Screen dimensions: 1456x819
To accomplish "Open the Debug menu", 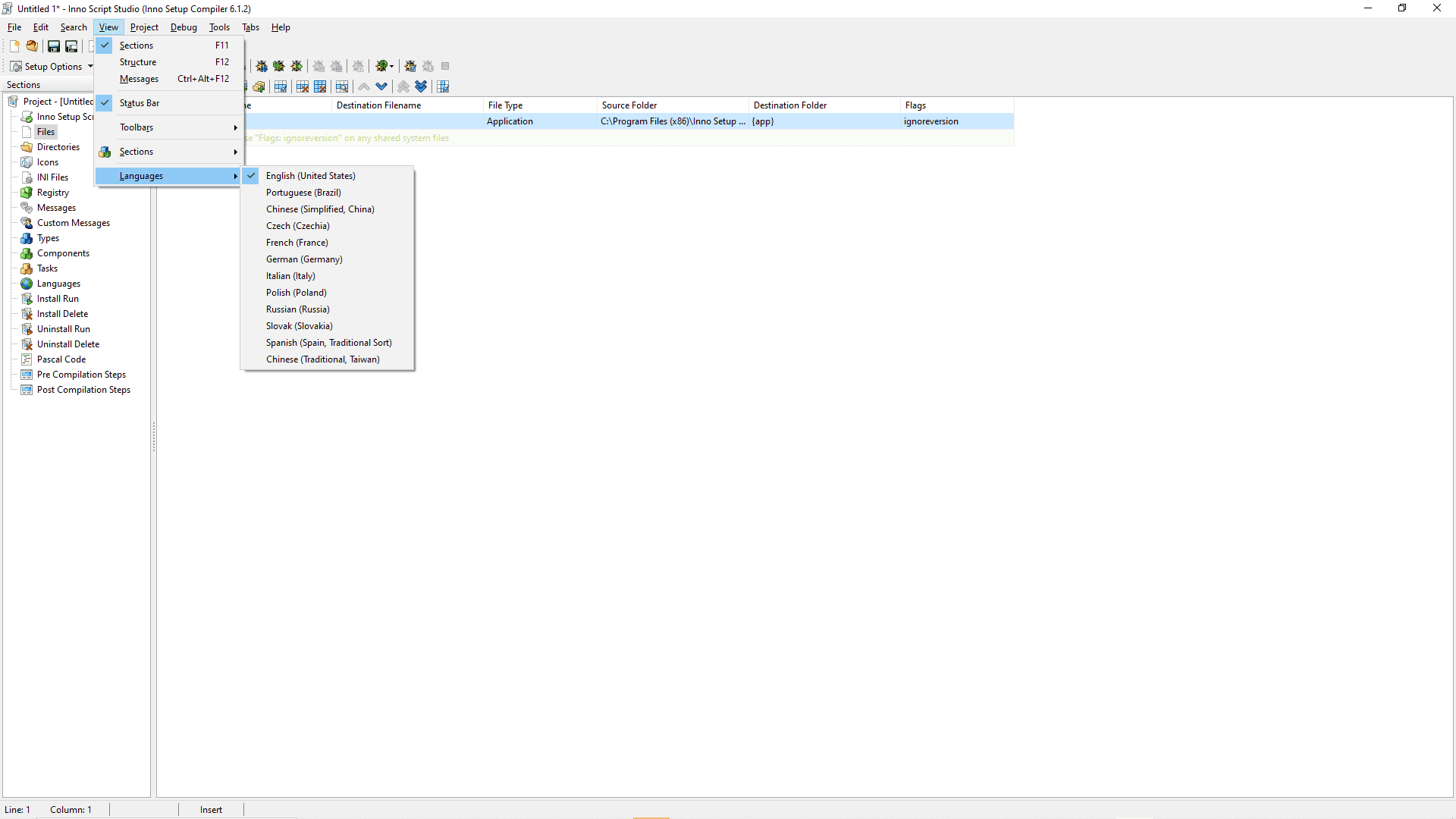I will tap(184, 27).
